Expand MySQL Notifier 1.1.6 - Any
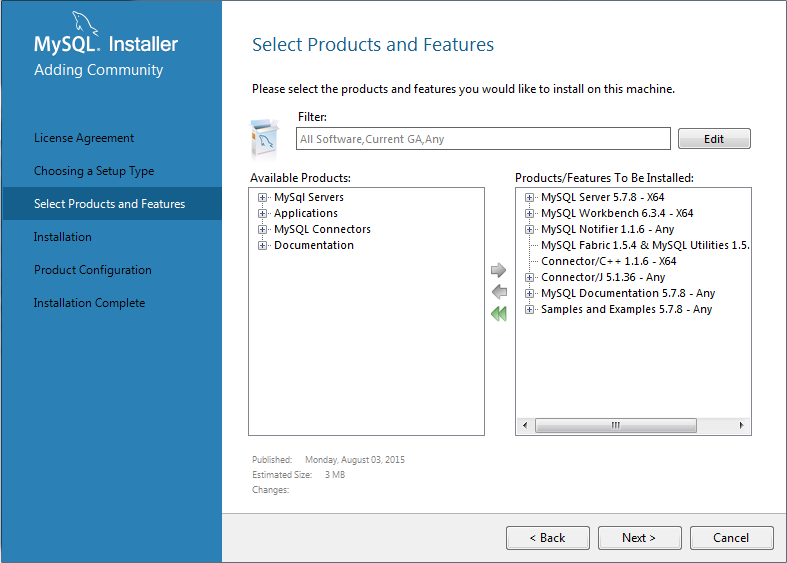 (x=529, y=229)
